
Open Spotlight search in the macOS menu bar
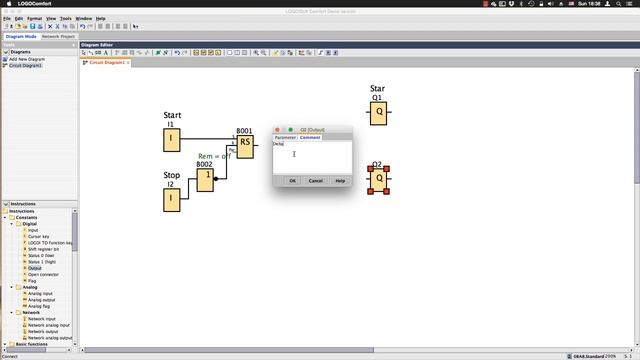click(x=619, y=4)
